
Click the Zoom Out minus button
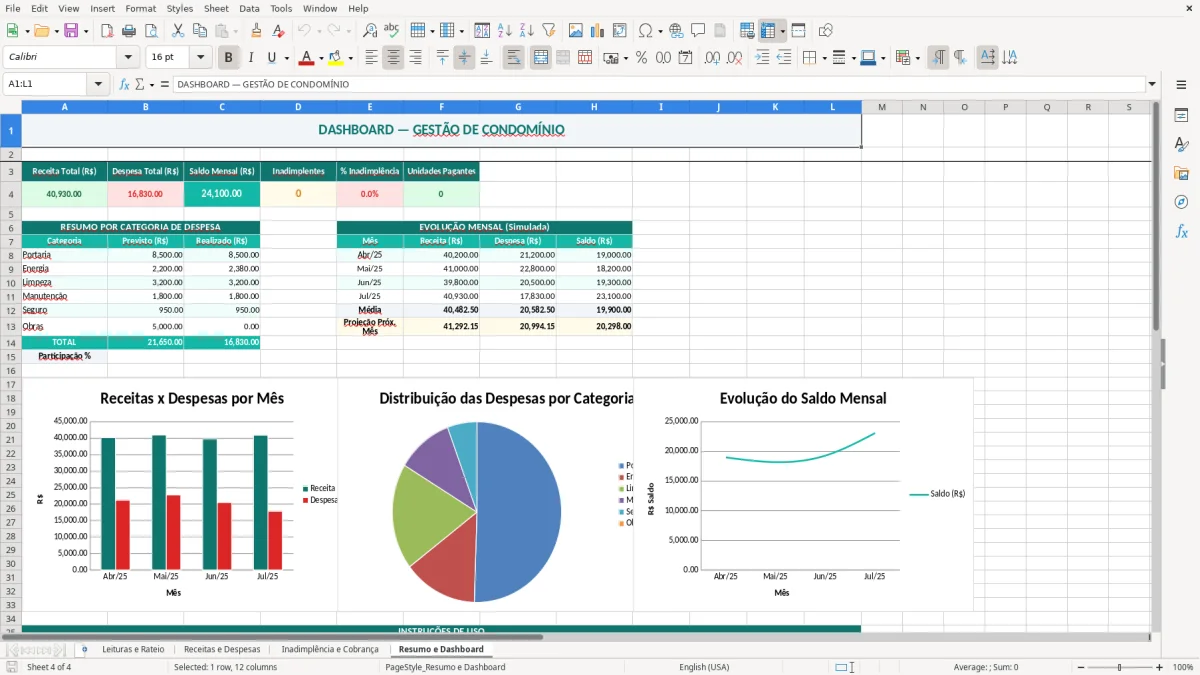pyautogui.click(x=1079, y=667)
